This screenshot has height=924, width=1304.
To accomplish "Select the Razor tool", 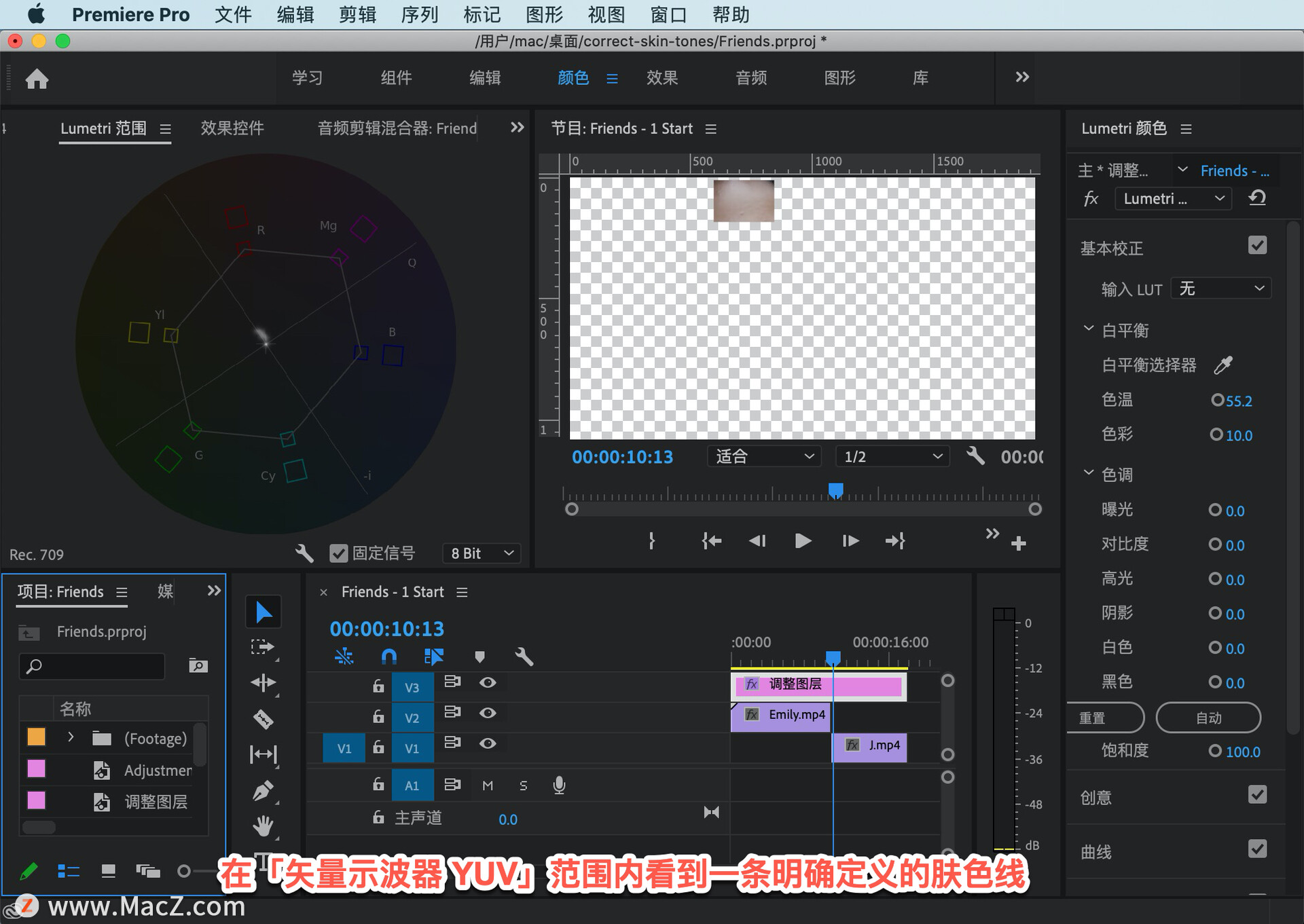I will coord(264,719).
